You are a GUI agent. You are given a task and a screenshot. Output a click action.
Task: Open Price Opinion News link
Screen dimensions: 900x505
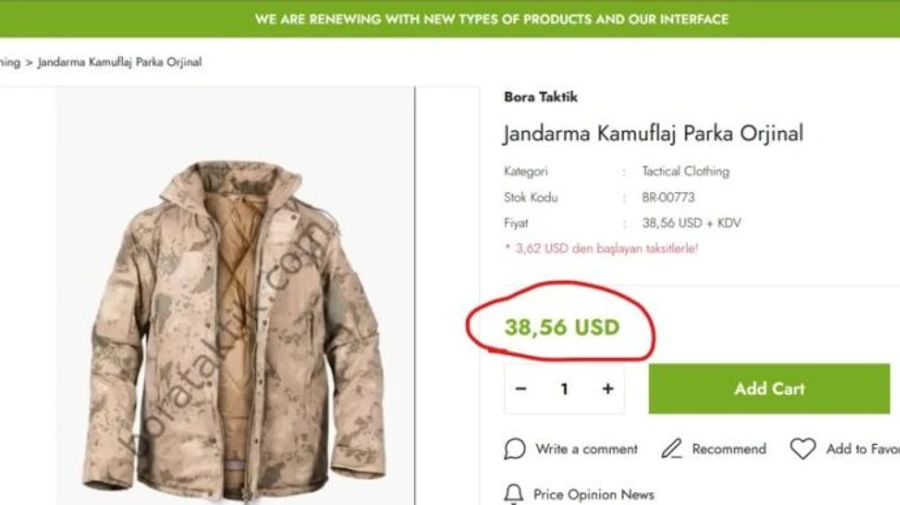point(593,494)
